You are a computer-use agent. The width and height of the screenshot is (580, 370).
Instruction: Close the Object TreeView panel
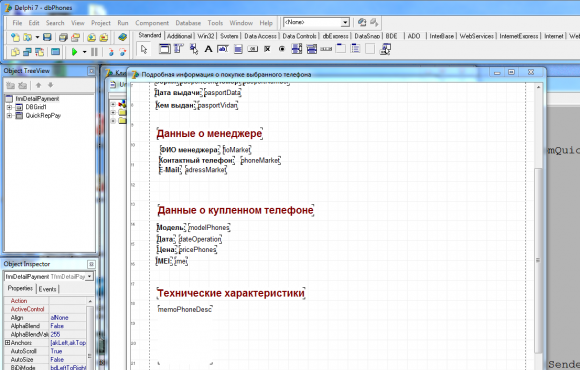[91, 71]
